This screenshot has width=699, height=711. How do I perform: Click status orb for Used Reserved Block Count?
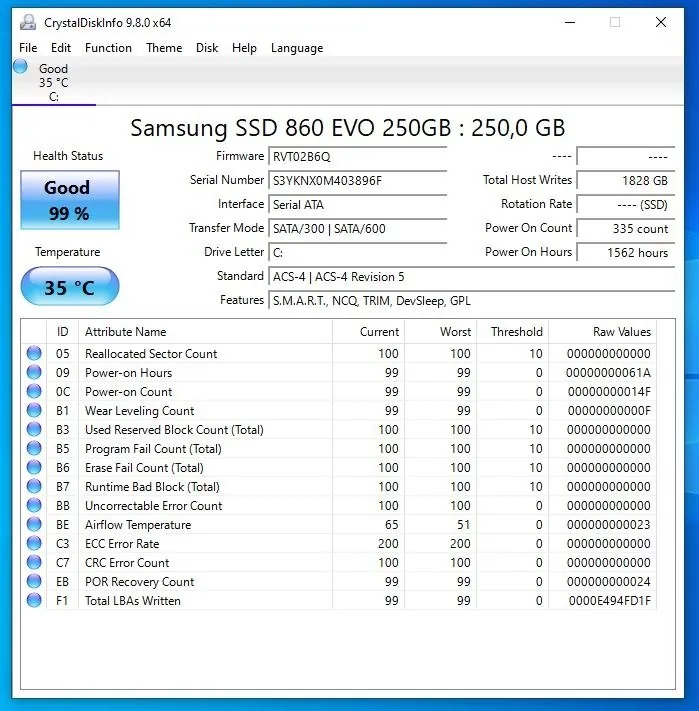click(34, 429)
